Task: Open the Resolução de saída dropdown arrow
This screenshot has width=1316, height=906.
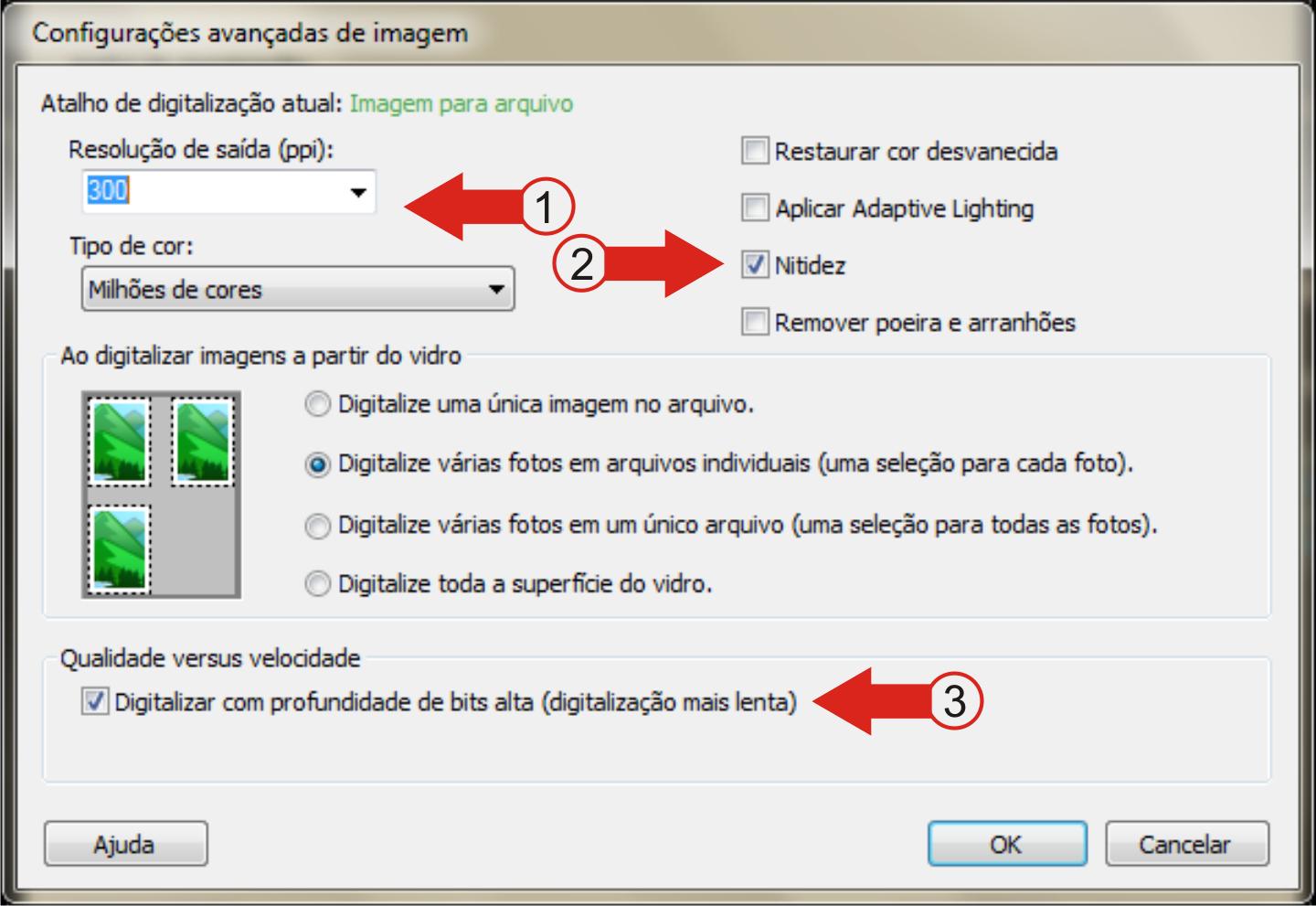Action: pyautogui.click(x=358, y=192)
